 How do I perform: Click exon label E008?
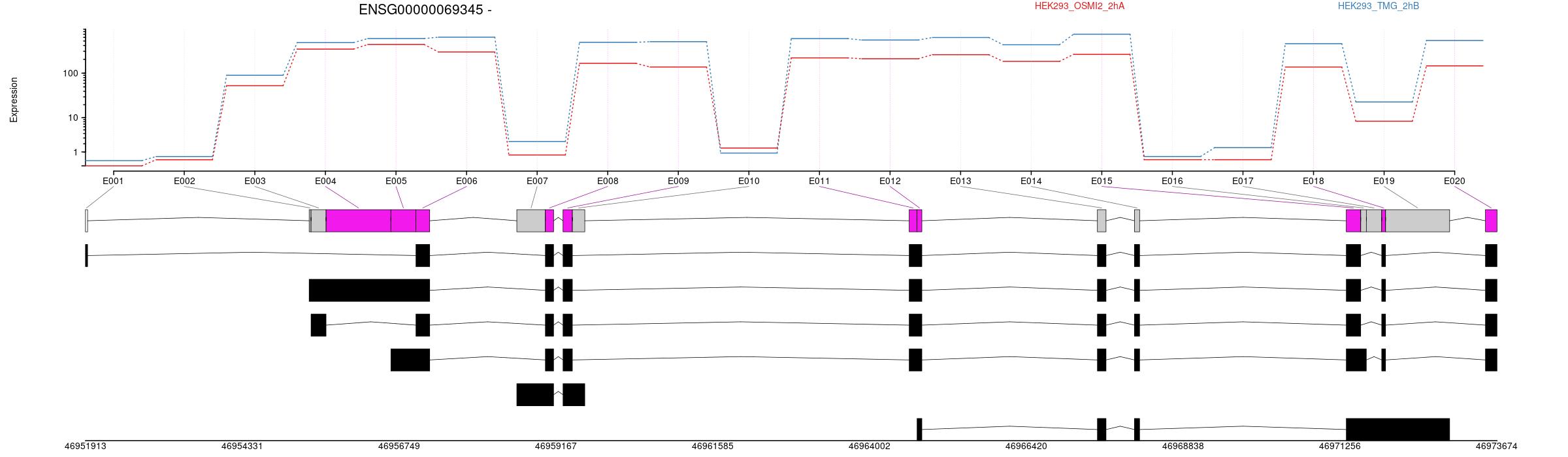click(x=608, y=181)
